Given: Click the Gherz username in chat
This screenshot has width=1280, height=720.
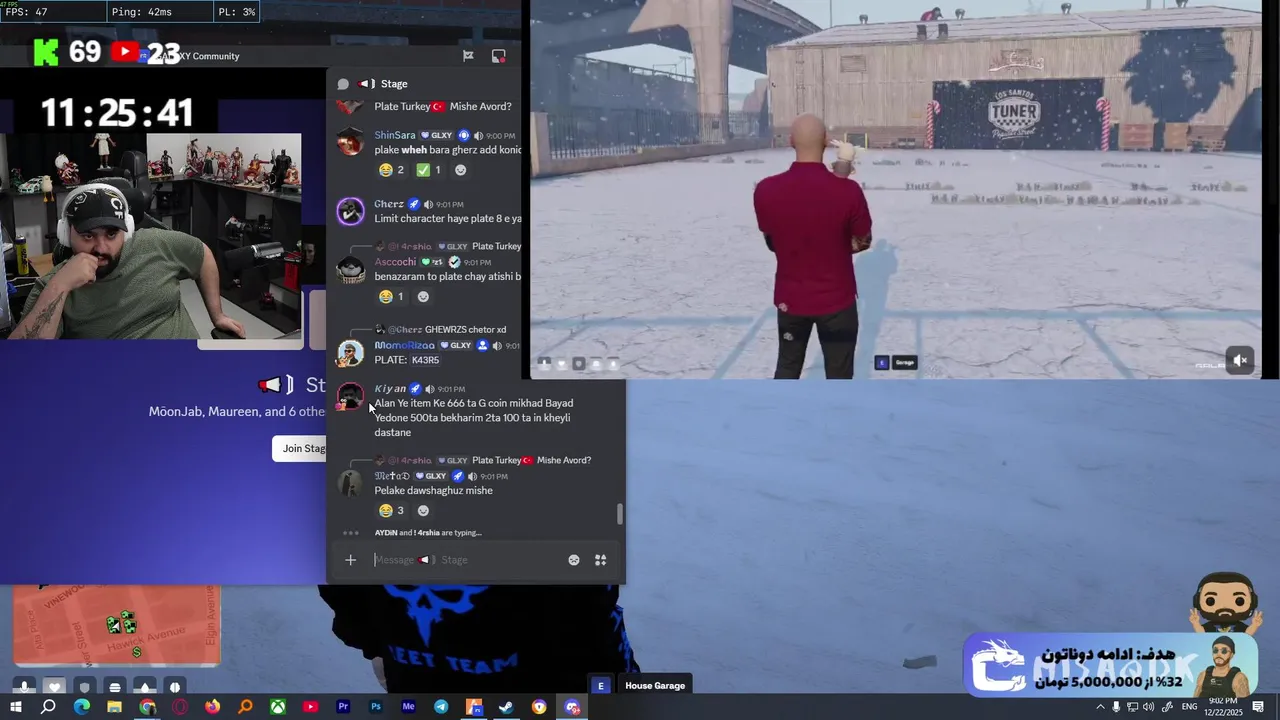Looking at the screenshot, I should 389,204.
